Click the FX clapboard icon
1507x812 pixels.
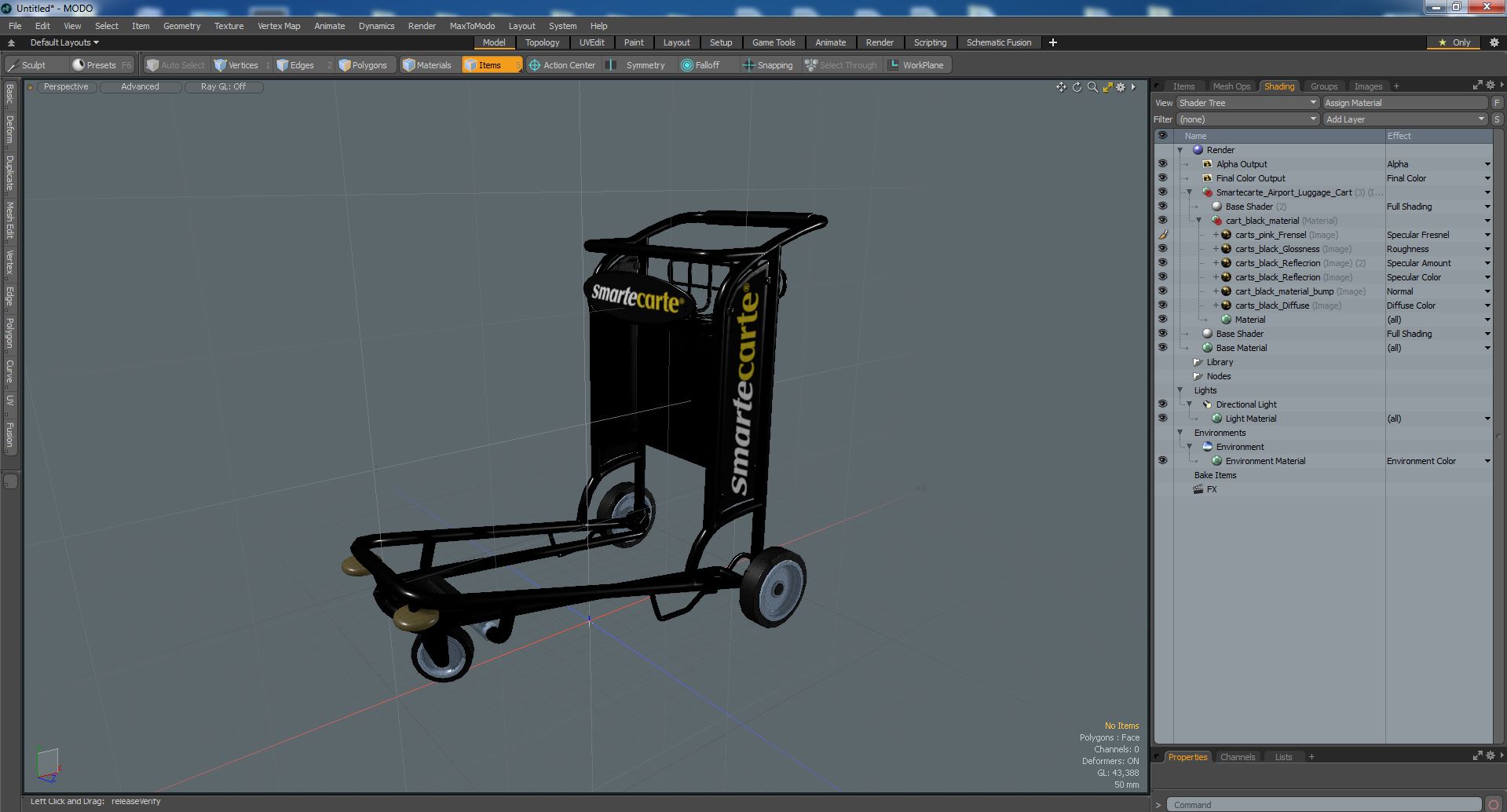[x=1198, y=489]
